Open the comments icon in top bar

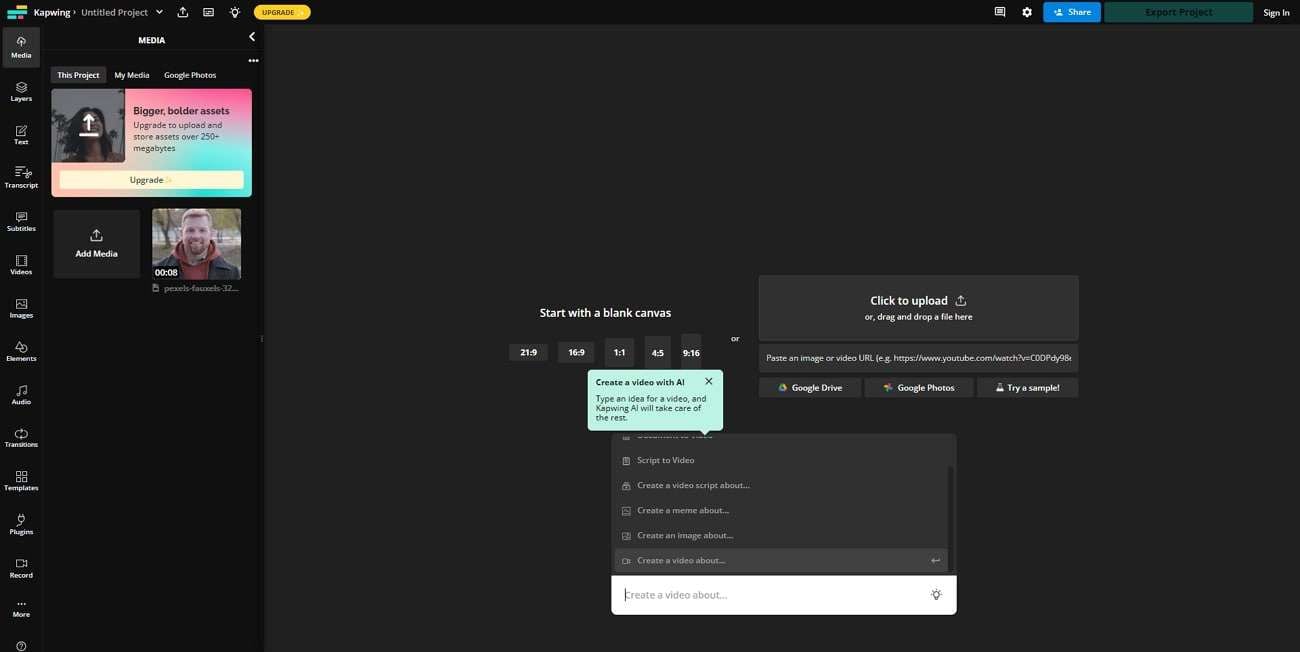pyautogui.click(x=1000, y=12)
